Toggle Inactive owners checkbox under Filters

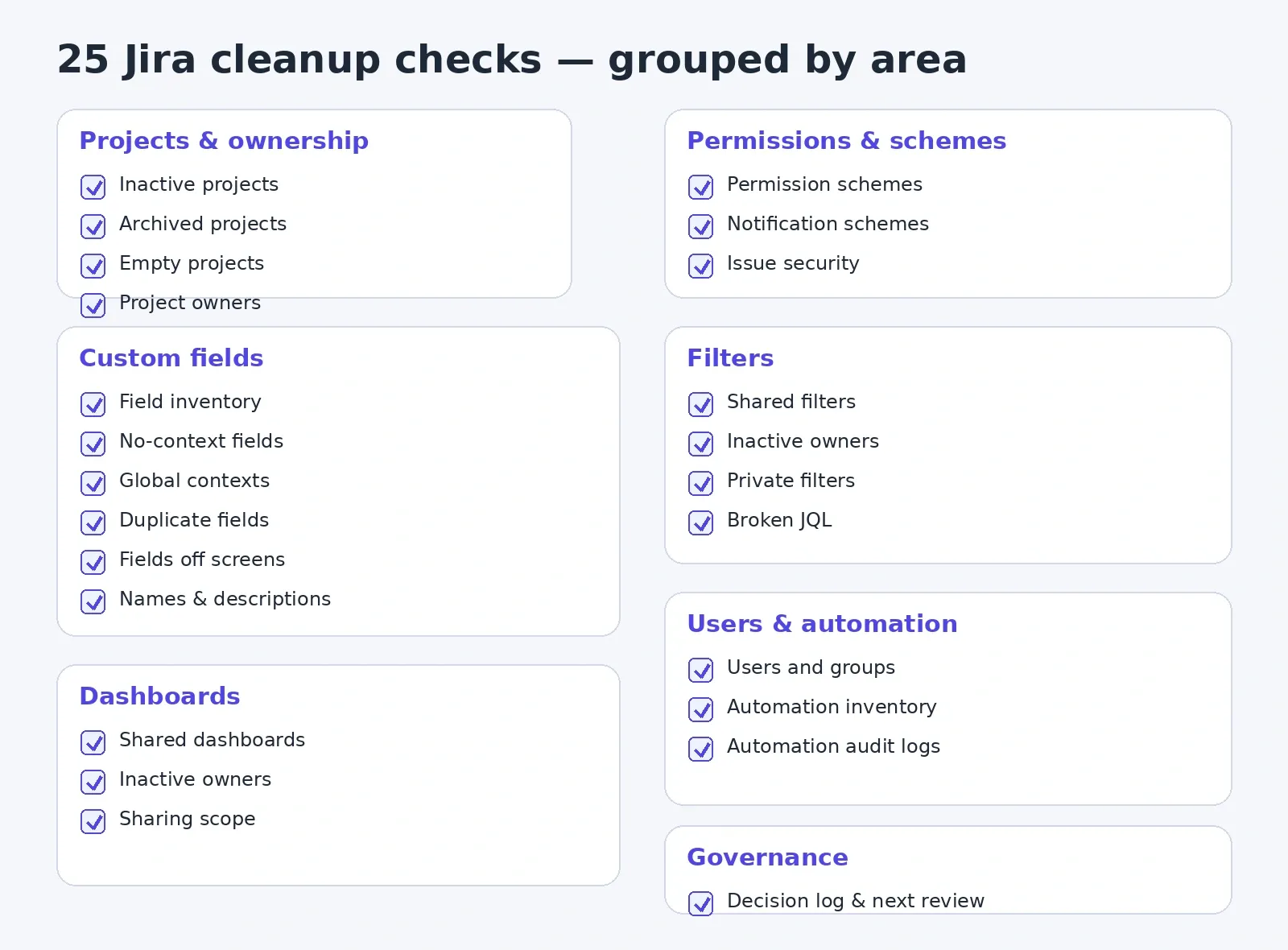pyautogui.click(x=701, y=444)
